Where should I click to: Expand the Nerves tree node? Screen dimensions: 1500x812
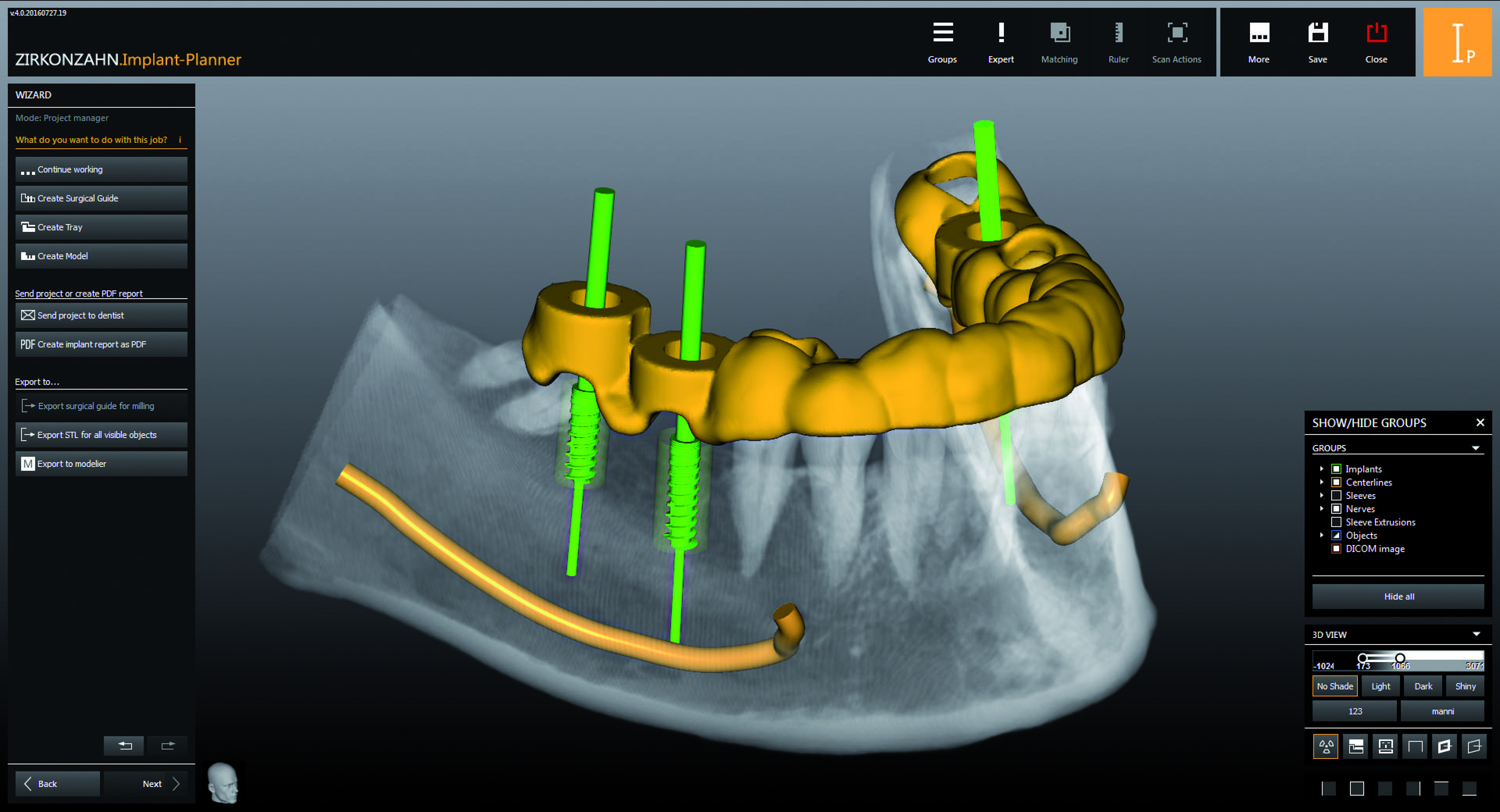(x=1321, y=509)
